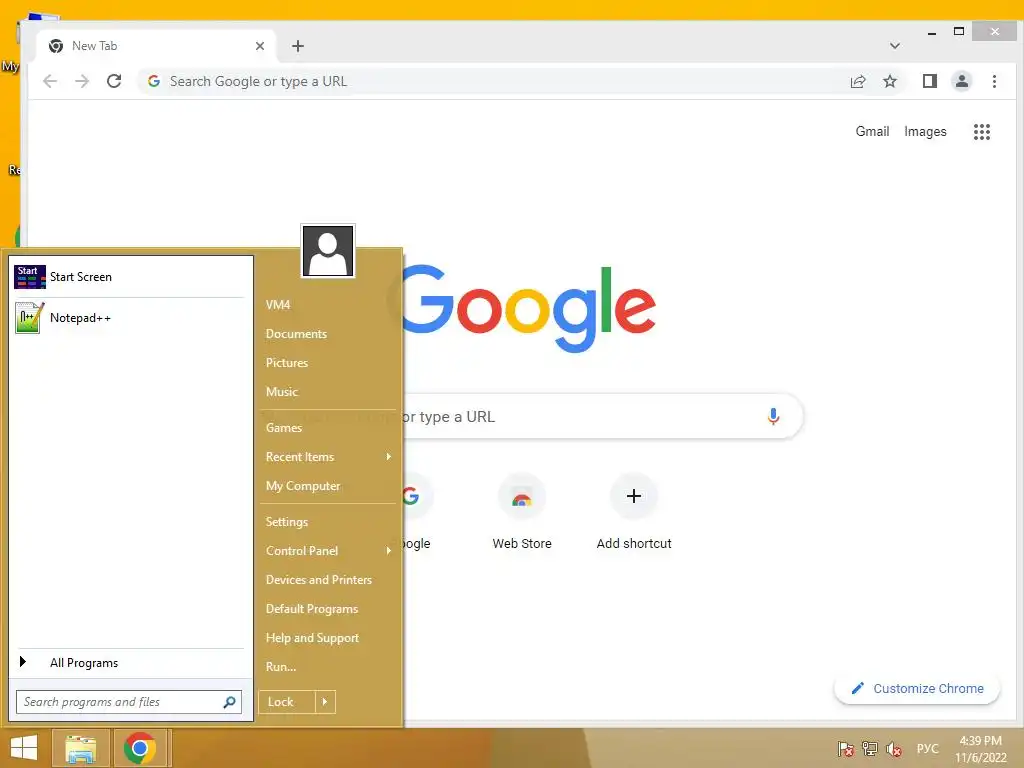Screen dimensions: 1024x768
Task: Click the Lock button
Action: [x=287, y=702]
